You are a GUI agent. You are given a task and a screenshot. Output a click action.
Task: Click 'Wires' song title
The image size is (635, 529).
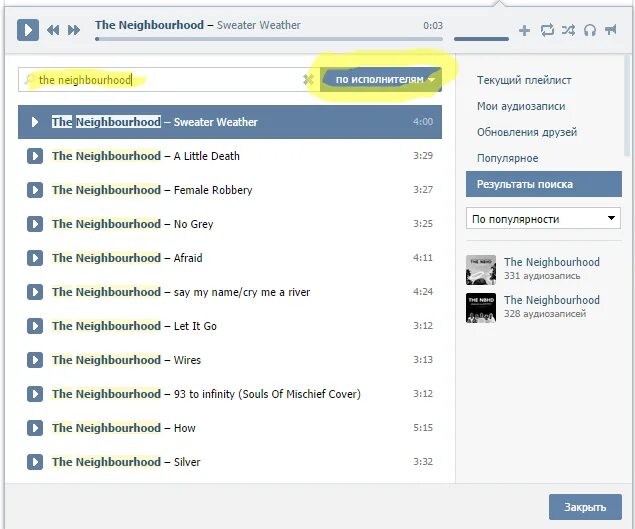(187, 360)
